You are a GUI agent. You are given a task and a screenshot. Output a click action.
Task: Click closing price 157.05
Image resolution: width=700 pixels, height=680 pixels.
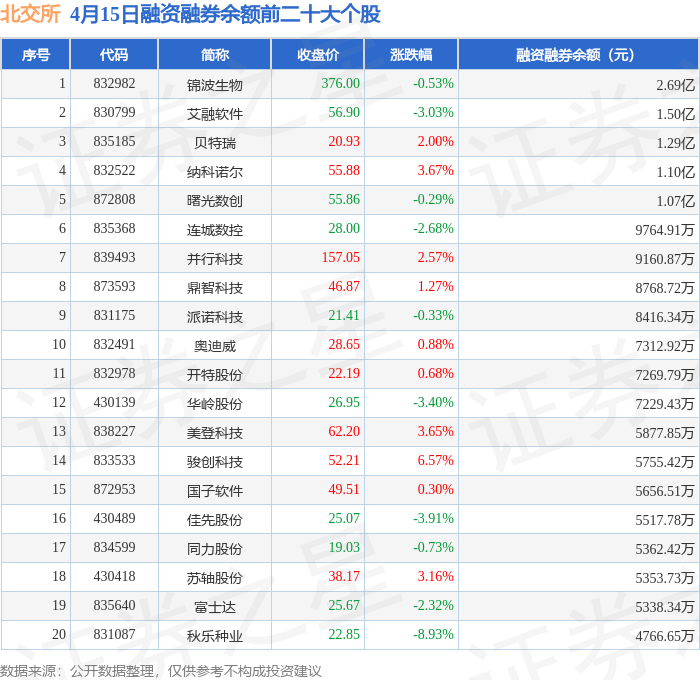pos(340,258)
